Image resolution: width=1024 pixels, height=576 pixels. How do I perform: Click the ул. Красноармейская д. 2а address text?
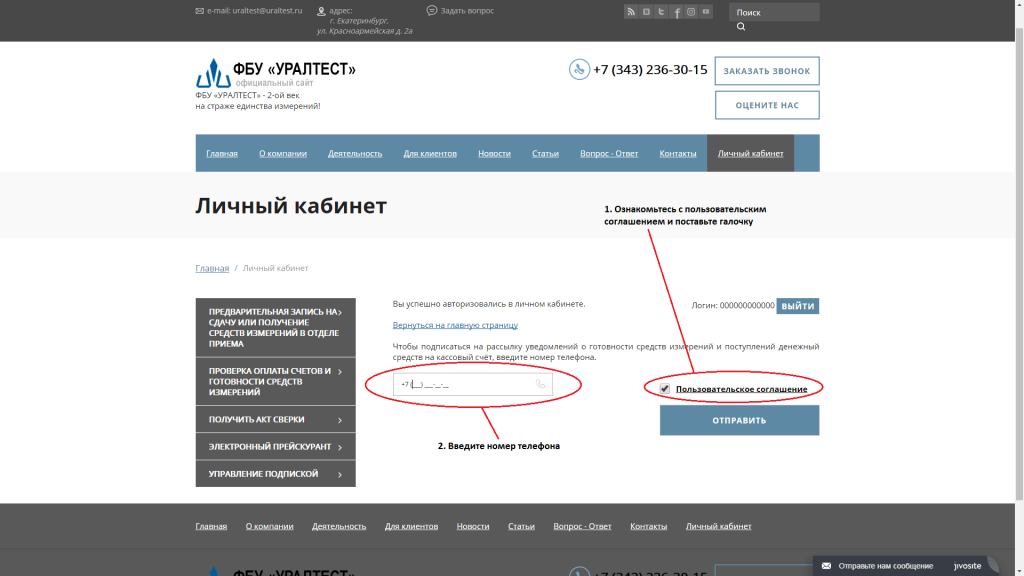pos(364,31)
